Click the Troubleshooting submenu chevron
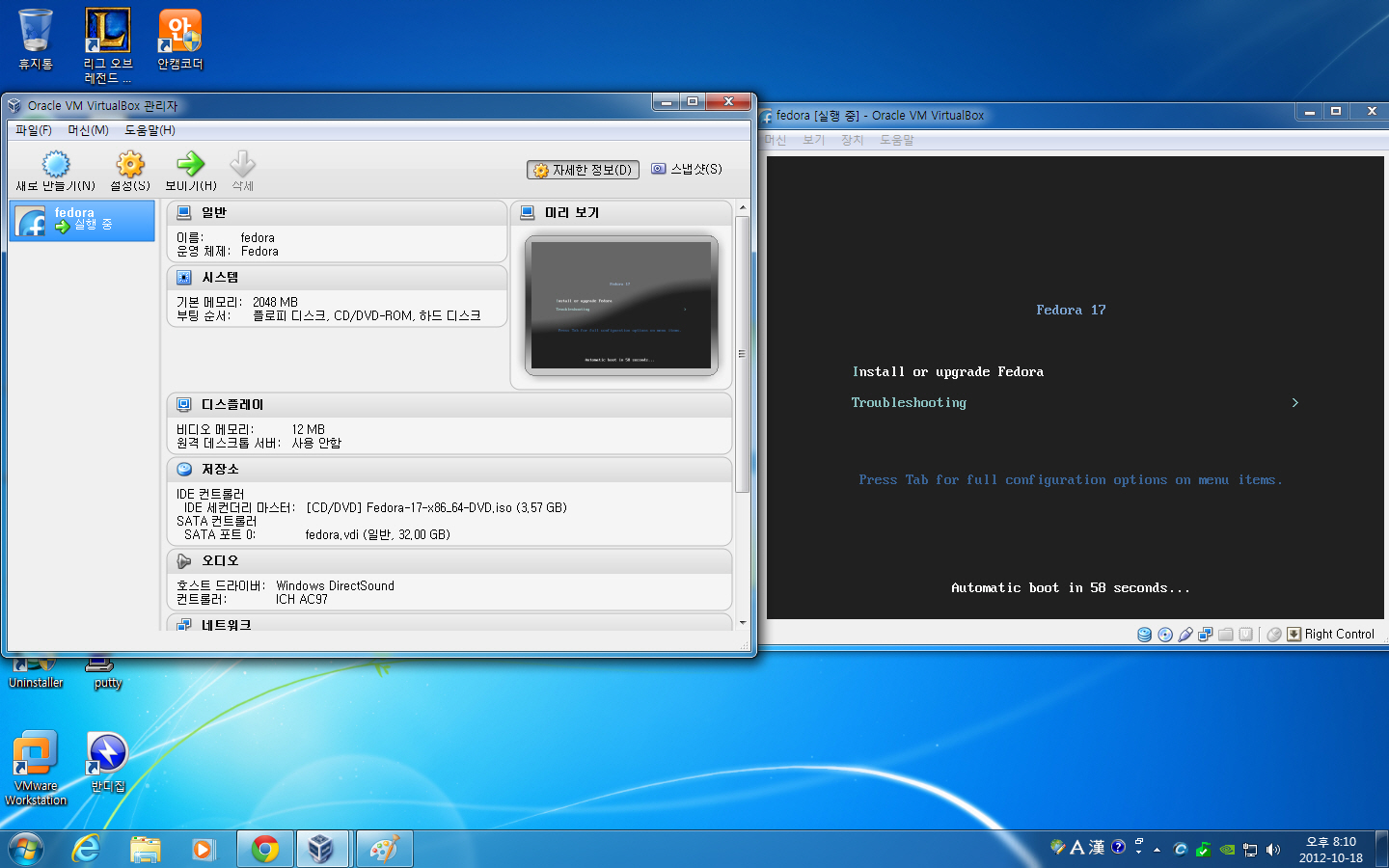The image size is (1389, 868). [1295, 402]
